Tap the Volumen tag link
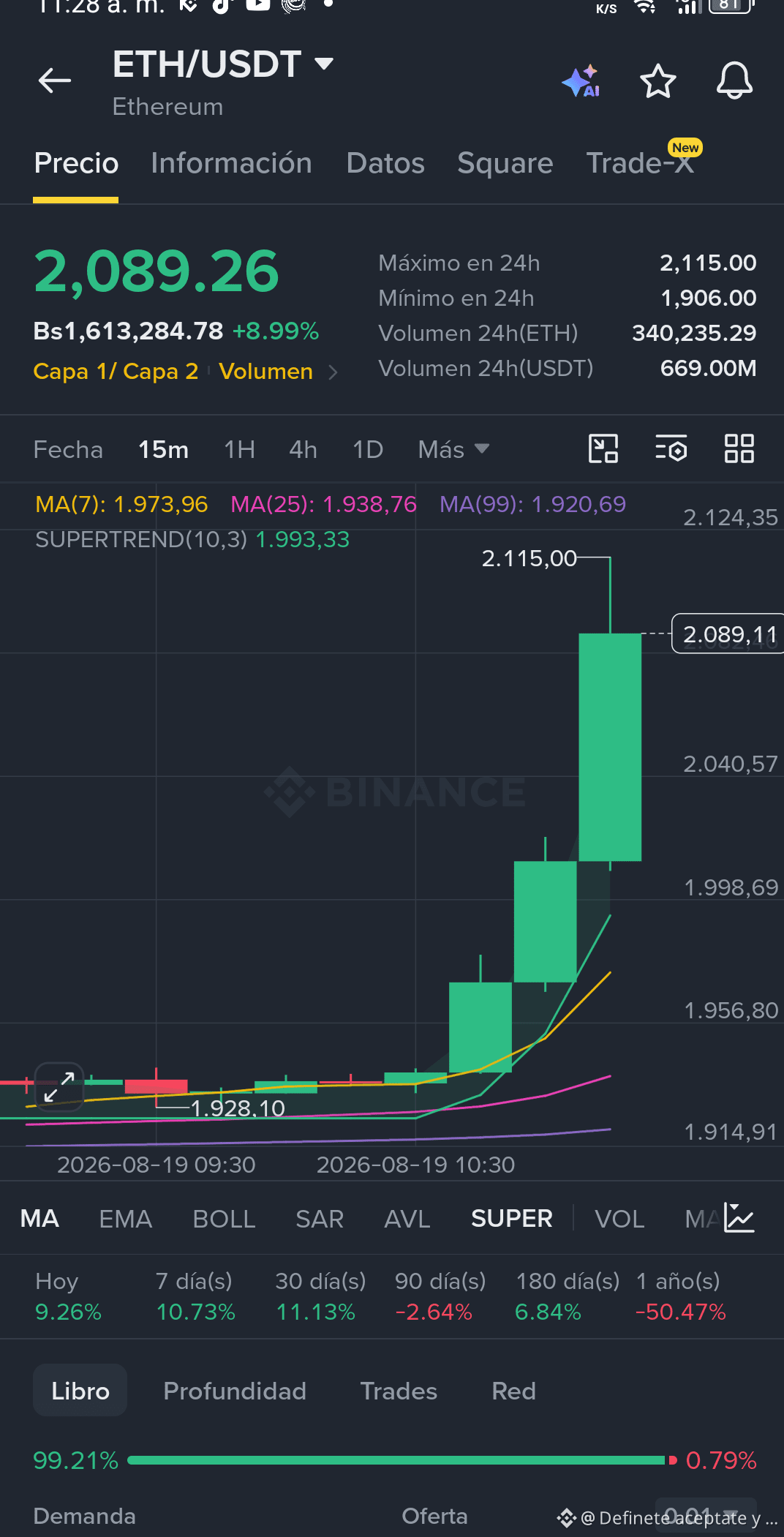 tap(265, 372)
